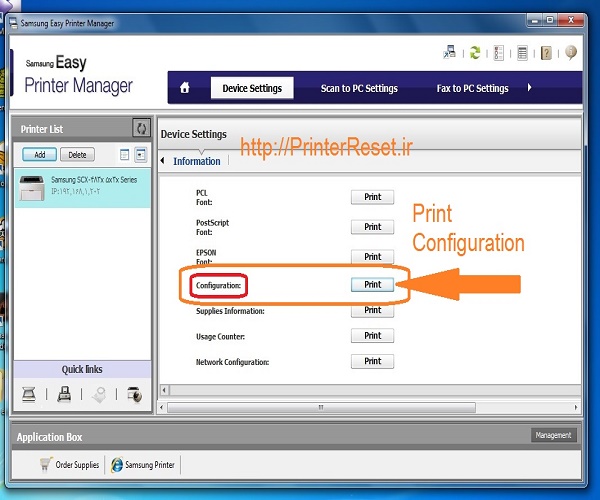Click the Order Supplies cart icon
This screenshot has height=500, width=600.
coord(46,464)
